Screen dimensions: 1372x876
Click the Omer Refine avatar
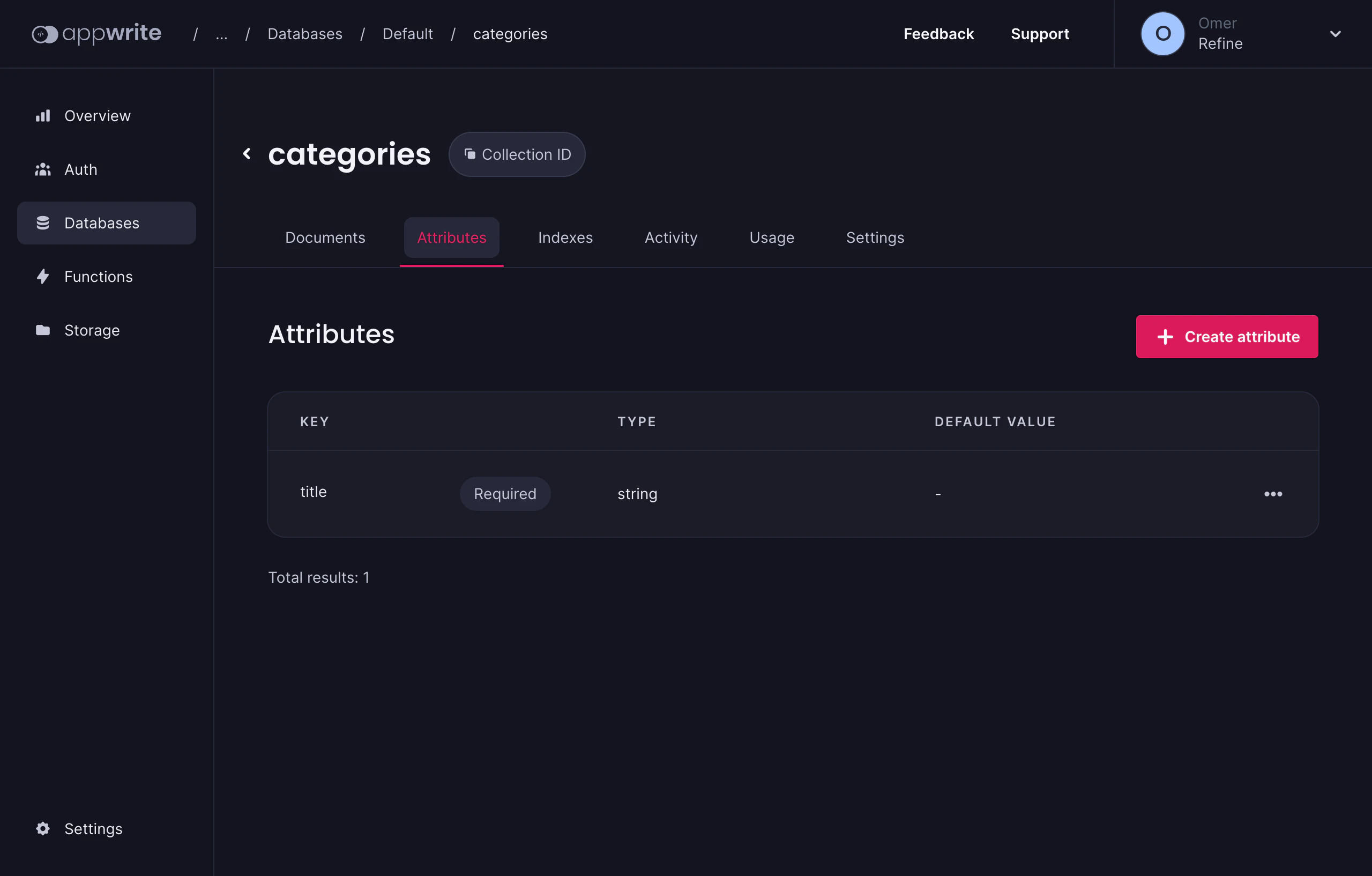(x=1162, y=33)
